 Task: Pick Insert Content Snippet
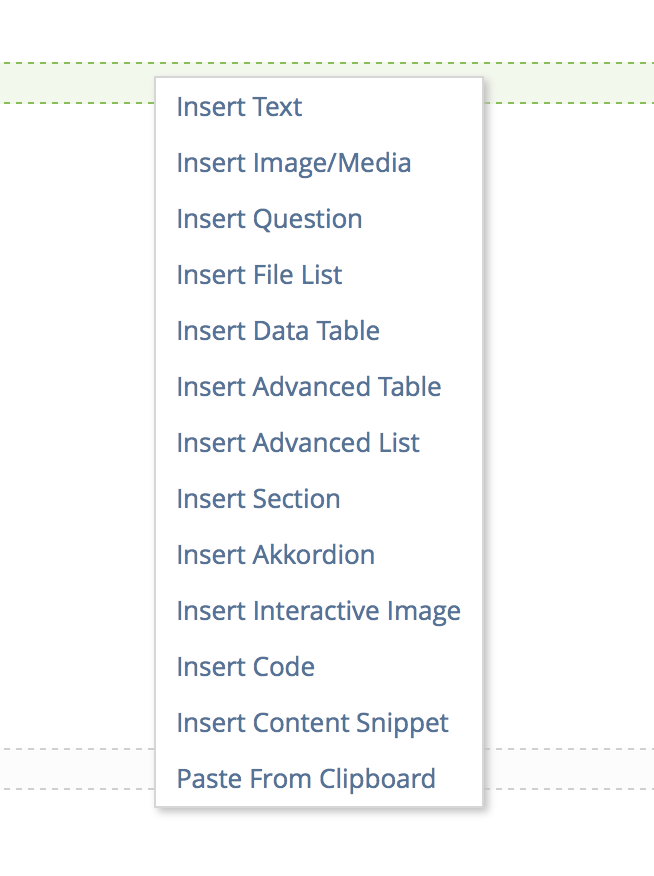pyautogui.click(x=312, y=723)
